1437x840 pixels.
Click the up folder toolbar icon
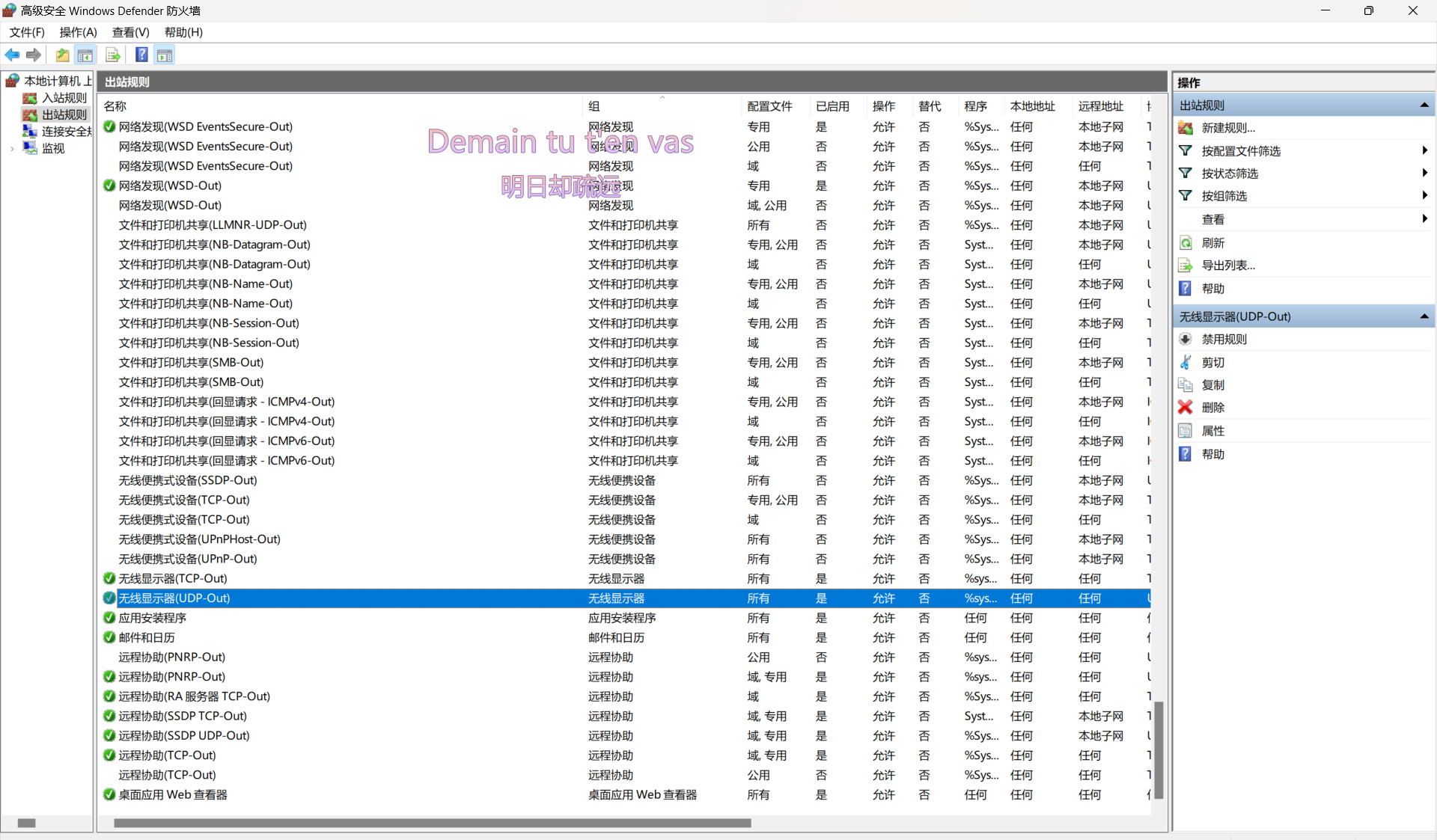pos(63,55)
